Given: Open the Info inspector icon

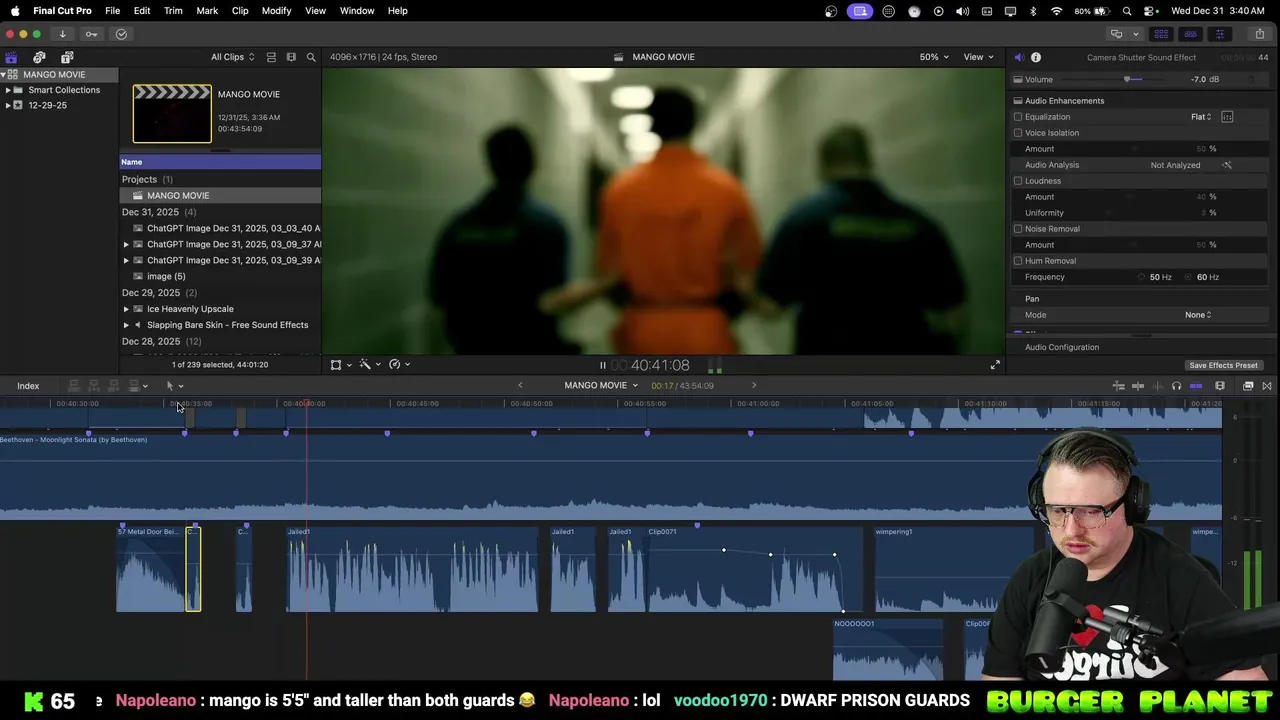Looking at the screenshot, I should pyautogui.click(x=1036, y=57).
